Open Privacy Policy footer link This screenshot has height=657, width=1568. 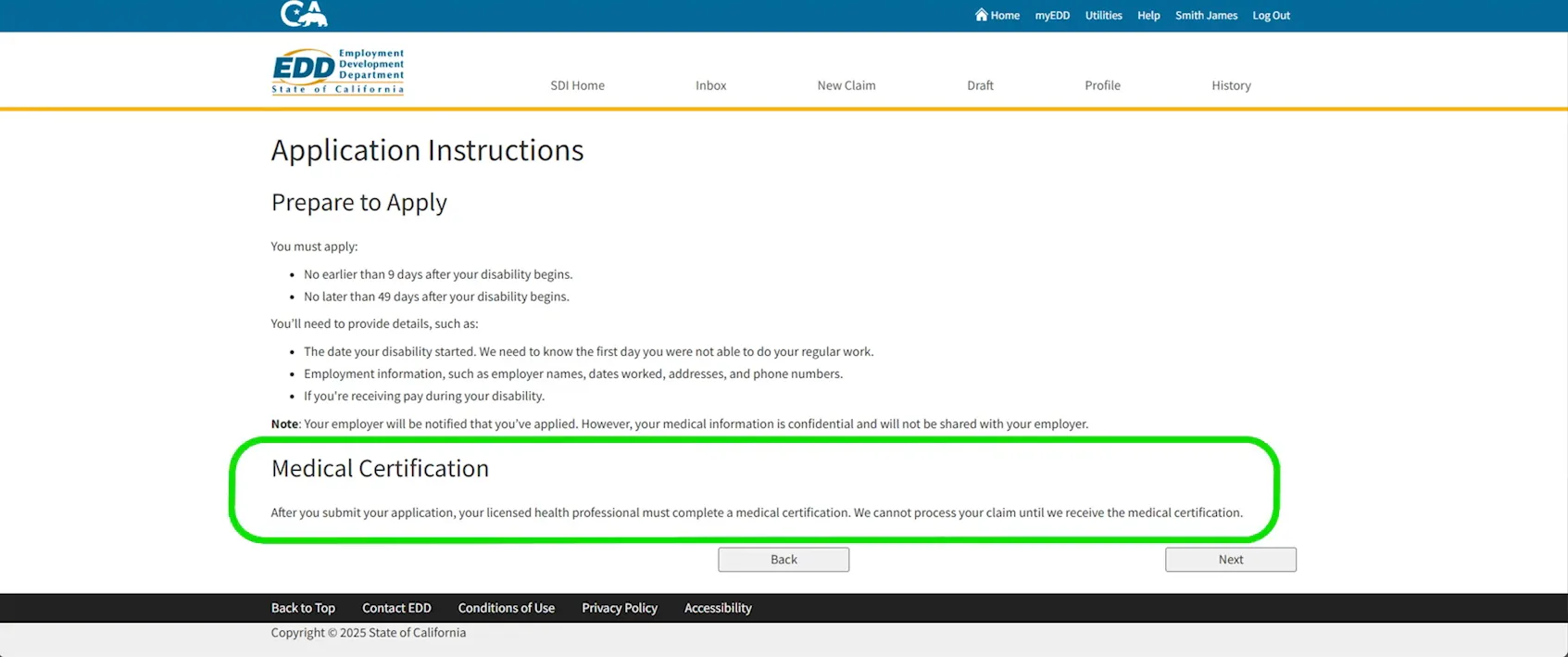point(620,608)
